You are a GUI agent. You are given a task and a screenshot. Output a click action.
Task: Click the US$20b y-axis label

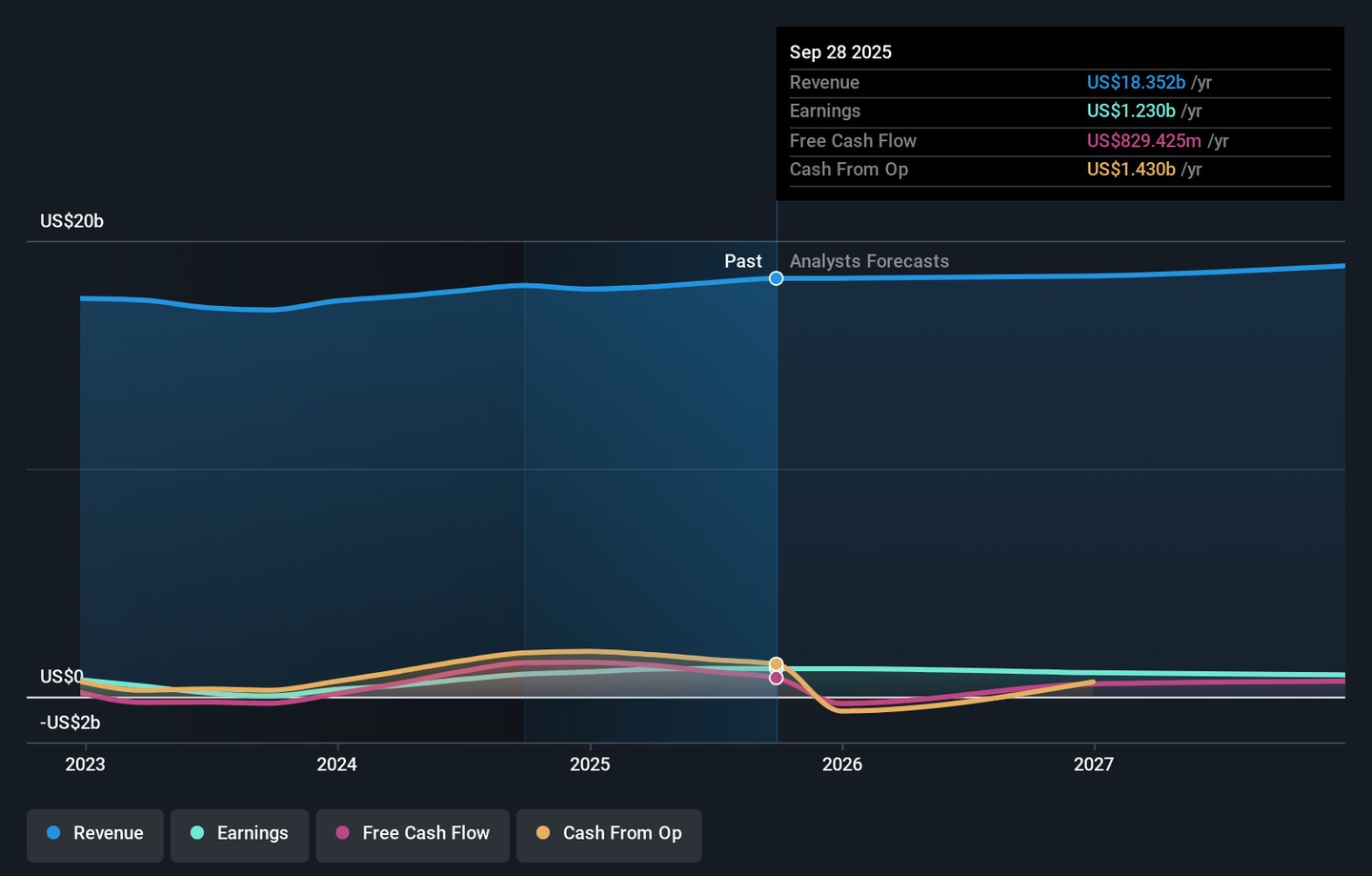click(71, 221)
